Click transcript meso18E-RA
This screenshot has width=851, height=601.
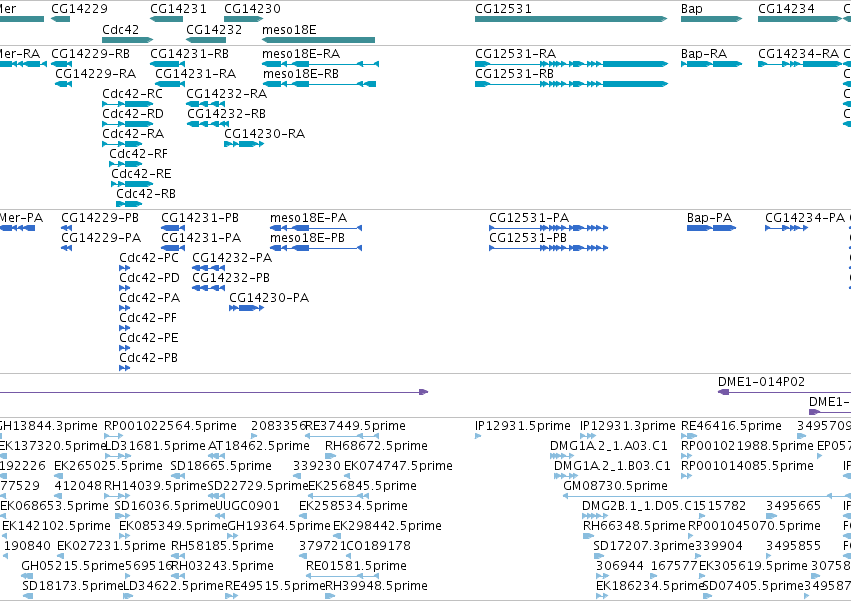point(301,54)
